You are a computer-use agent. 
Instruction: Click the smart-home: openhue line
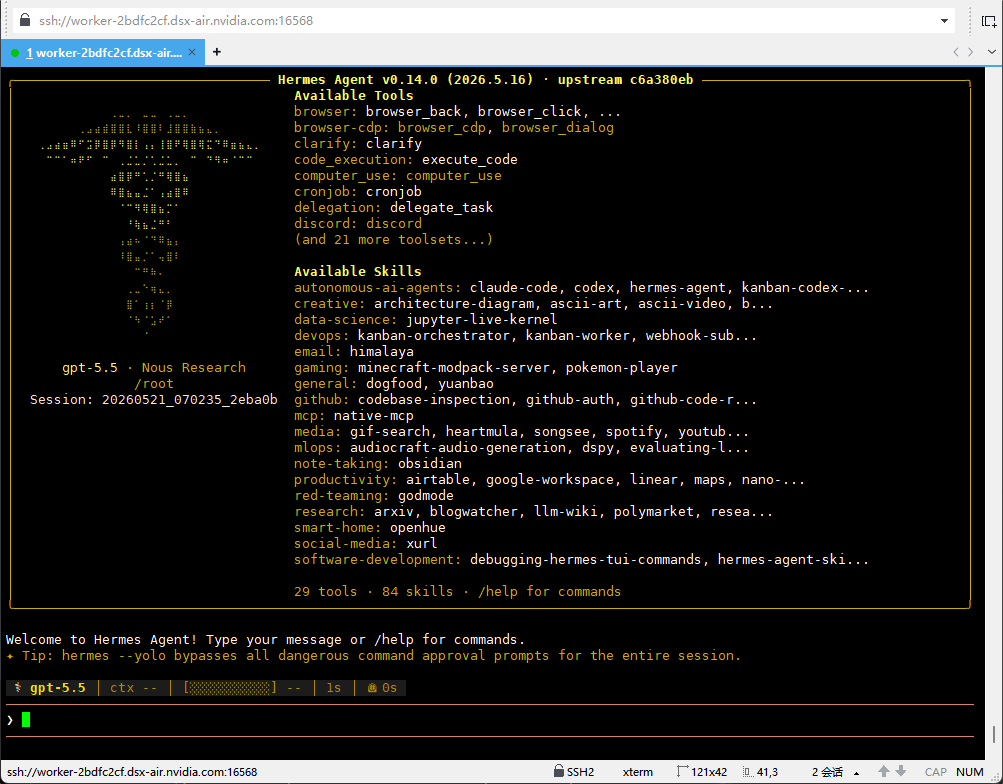(x=370, y=527)
